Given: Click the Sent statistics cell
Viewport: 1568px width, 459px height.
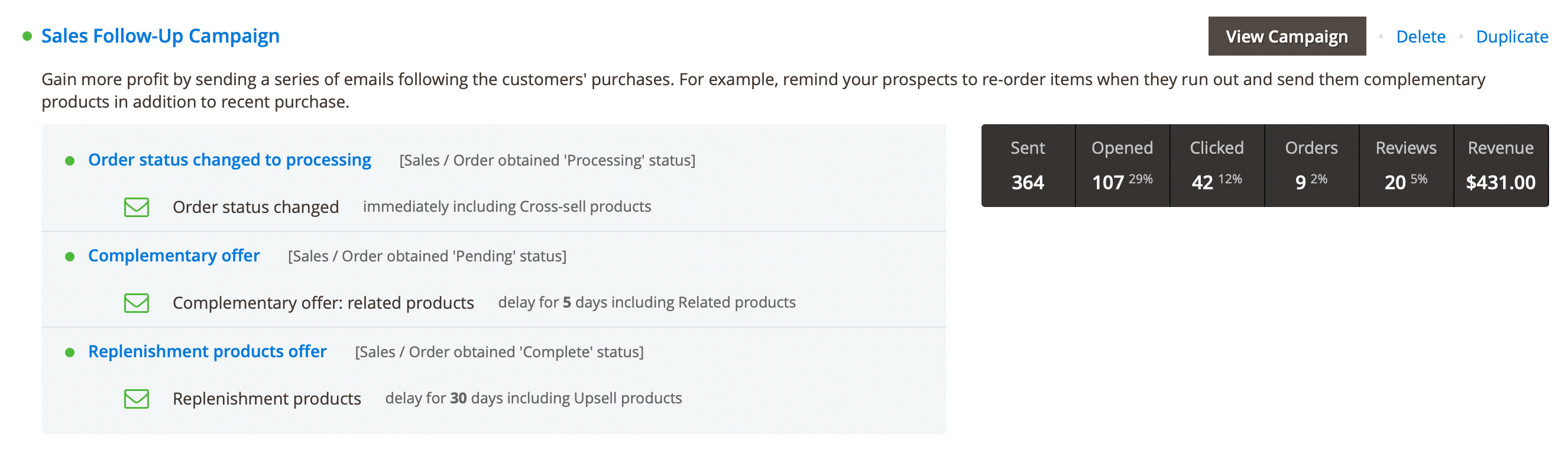Looking at the screenshot, I should point(1028,166).
